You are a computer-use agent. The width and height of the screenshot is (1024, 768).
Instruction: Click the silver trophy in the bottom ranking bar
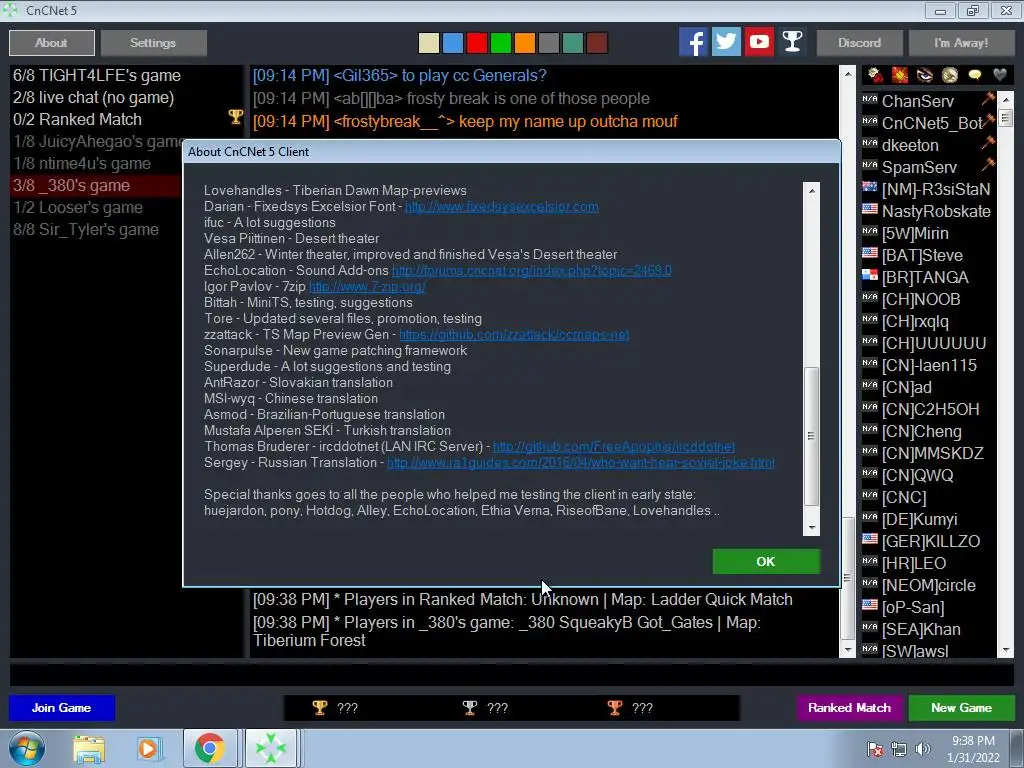(470, 708)
